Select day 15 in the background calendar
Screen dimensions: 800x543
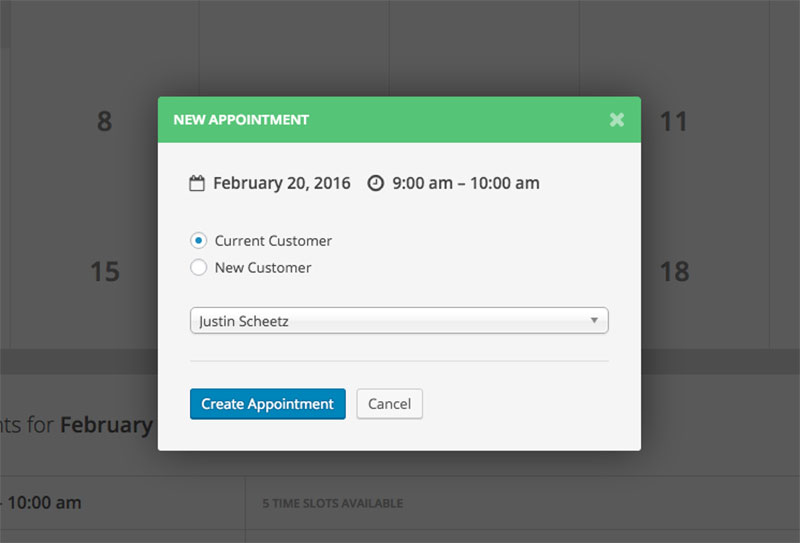(105, 272)
